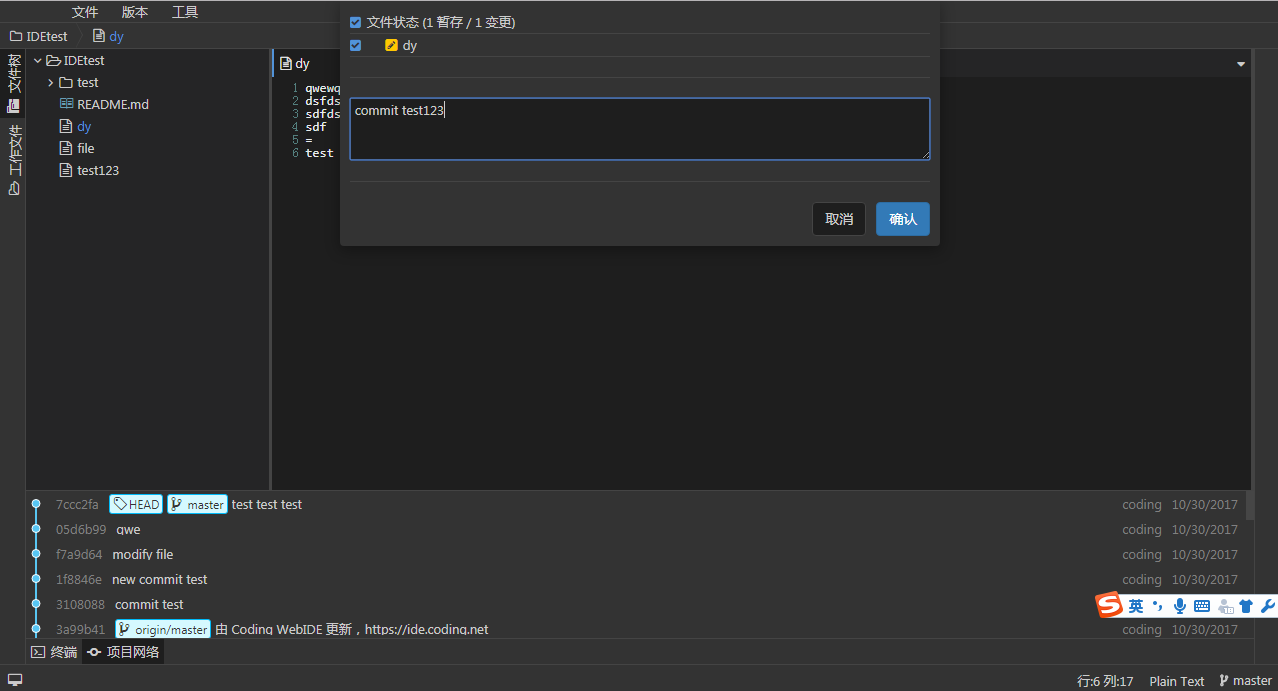1278x691 pixels.
Task: Click the 确认 button to confirm commit
Action: (902, 219)
